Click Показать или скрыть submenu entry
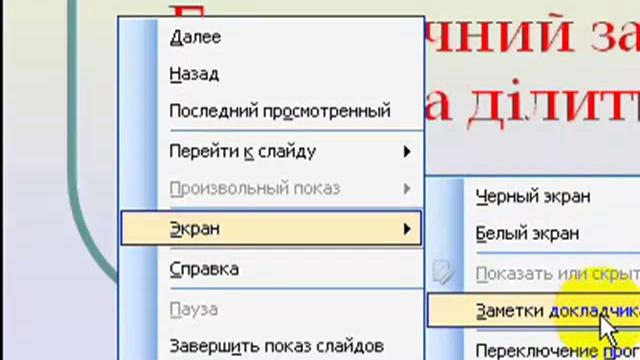 [533, 274]
